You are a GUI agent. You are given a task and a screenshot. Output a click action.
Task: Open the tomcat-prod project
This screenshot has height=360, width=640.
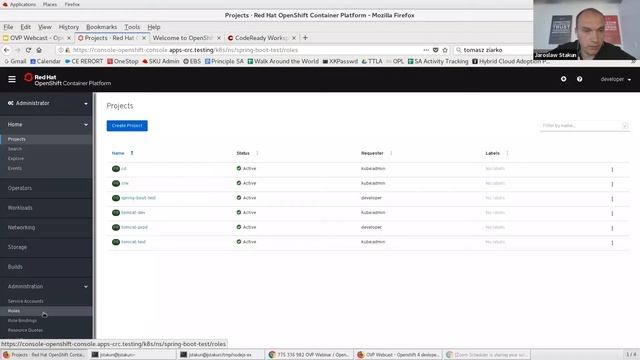coord(134,227)
